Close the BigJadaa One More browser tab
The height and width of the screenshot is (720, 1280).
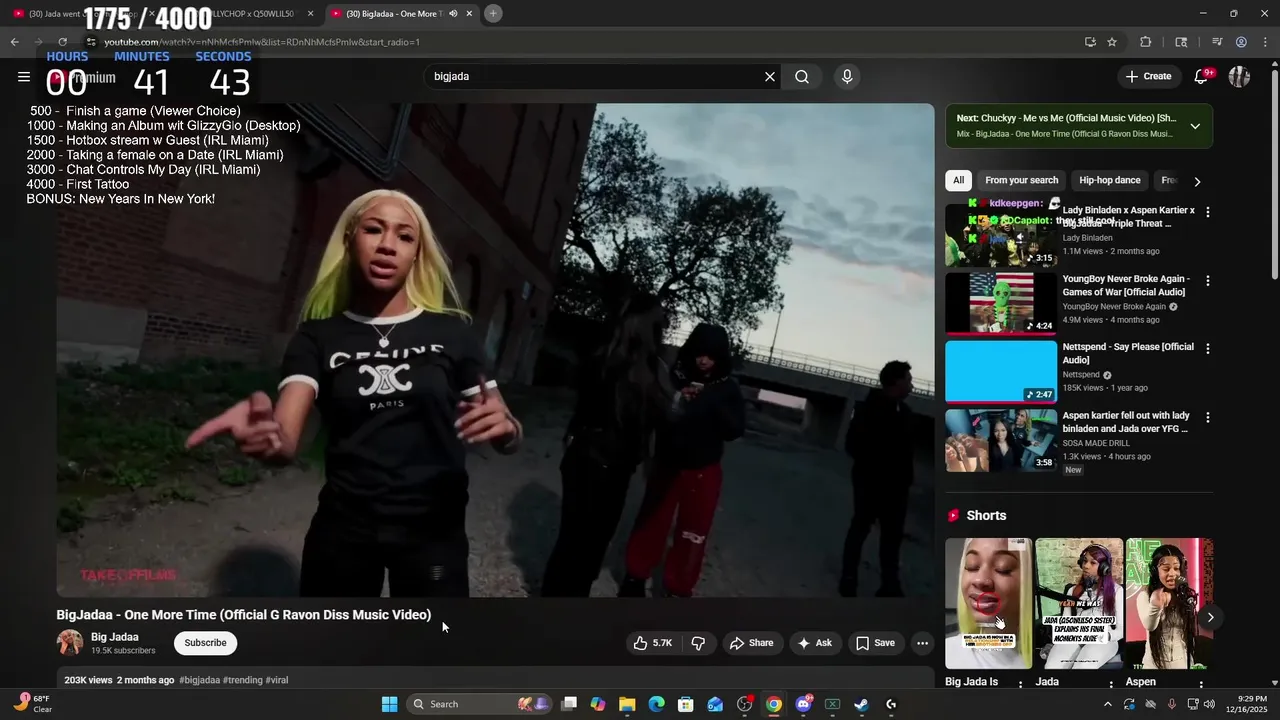[470, 13]
